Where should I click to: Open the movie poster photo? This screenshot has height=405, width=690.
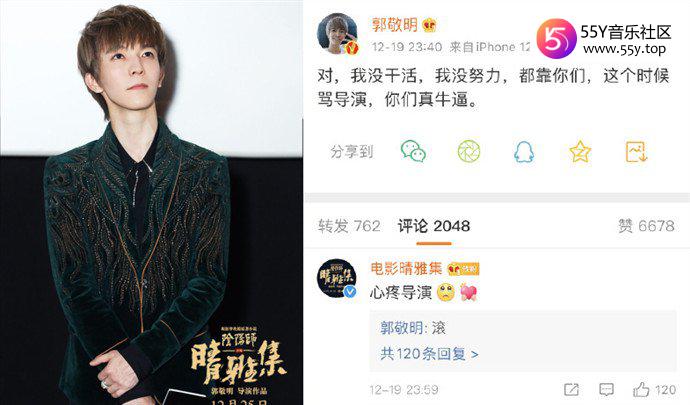click(x=151, y=202)
